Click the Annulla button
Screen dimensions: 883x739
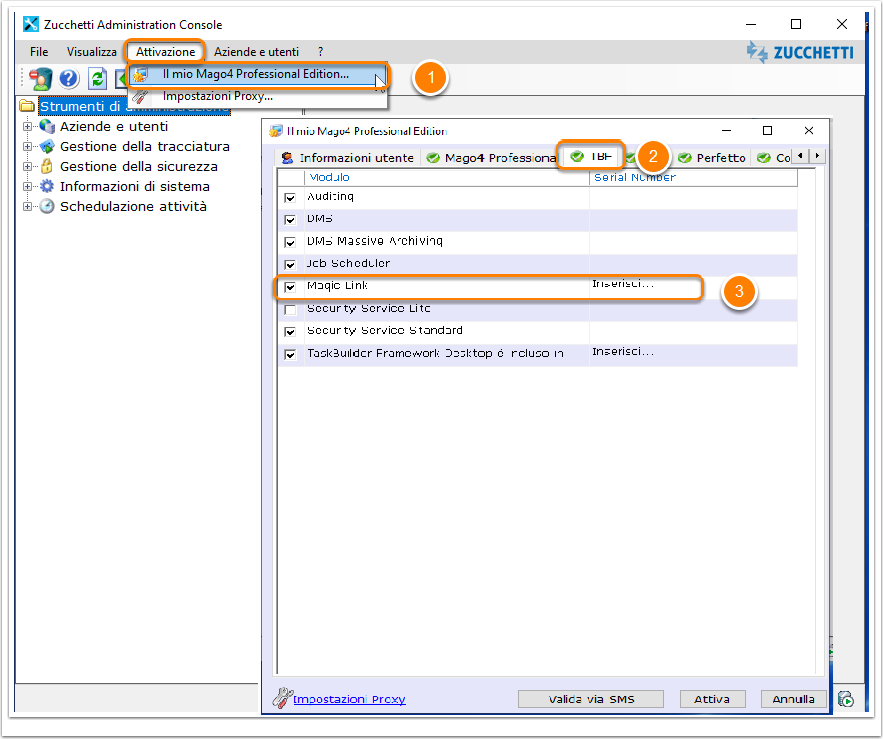point(793,699)
